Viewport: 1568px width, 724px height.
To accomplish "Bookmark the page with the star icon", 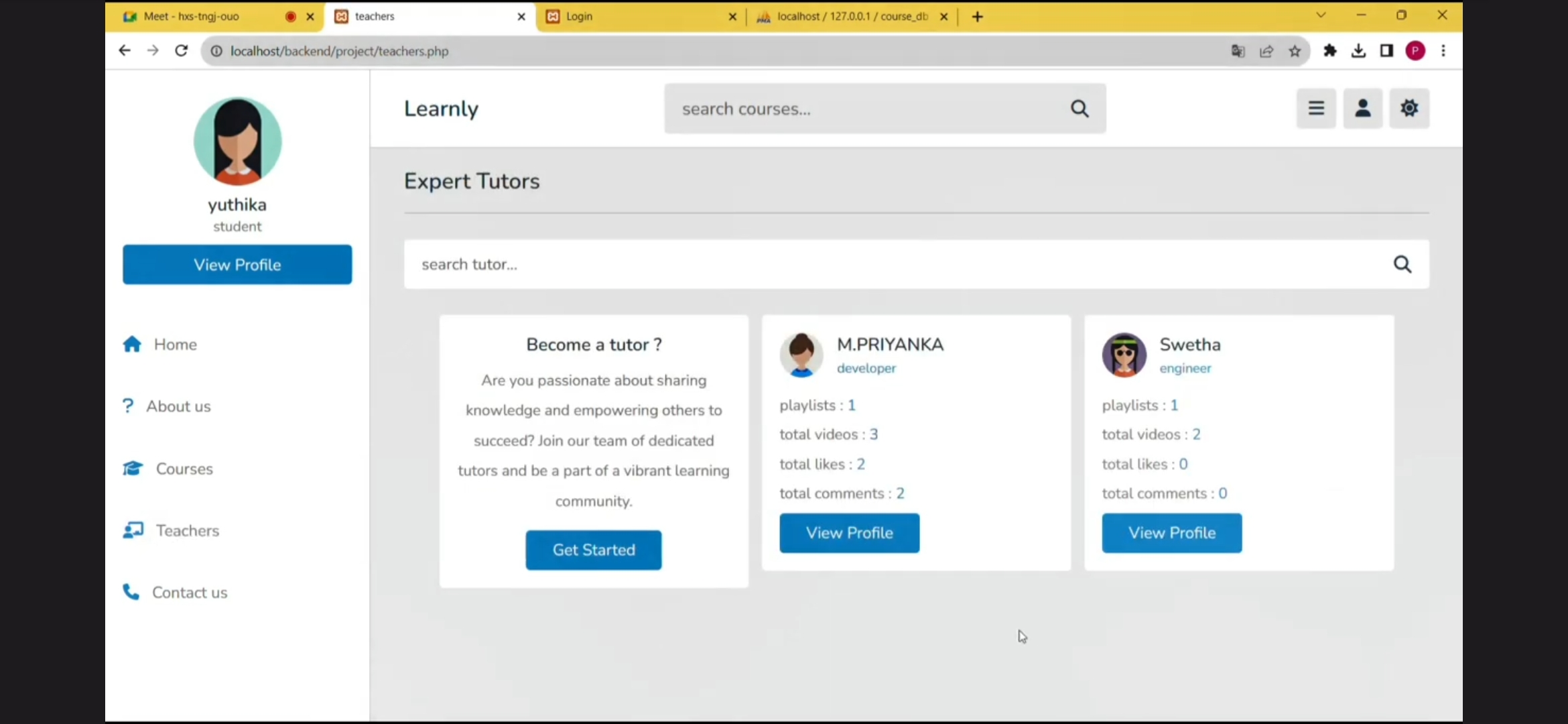I will [1295, 51].
